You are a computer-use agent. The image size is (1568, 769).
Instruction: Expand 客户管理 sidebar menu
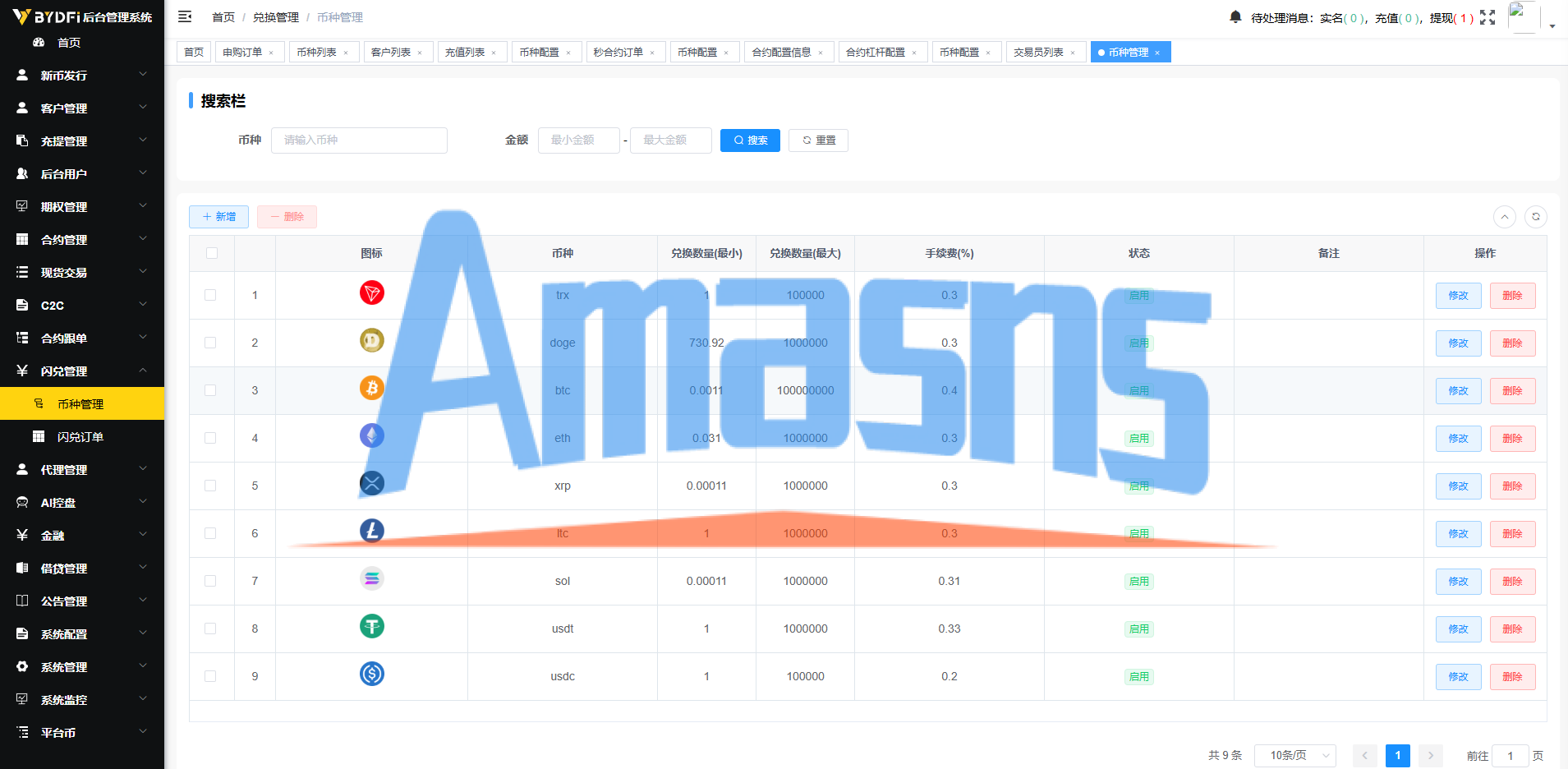tap(82, 108)
